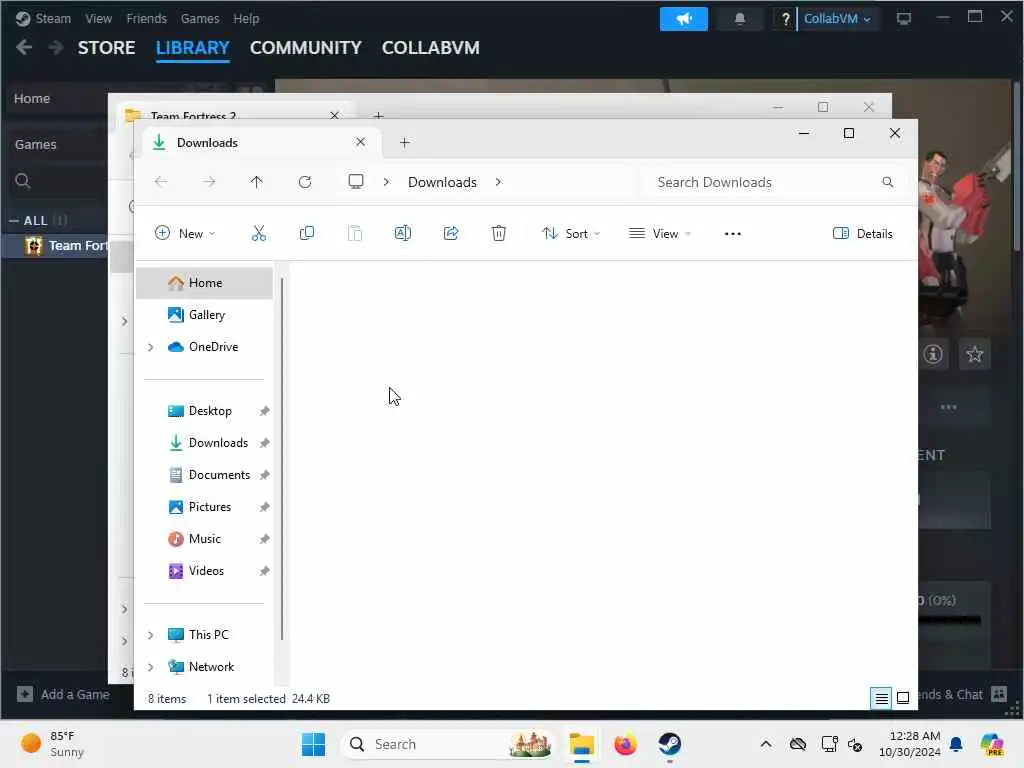
Task: Open the Sort dropdown
Action: coord(571,233)
